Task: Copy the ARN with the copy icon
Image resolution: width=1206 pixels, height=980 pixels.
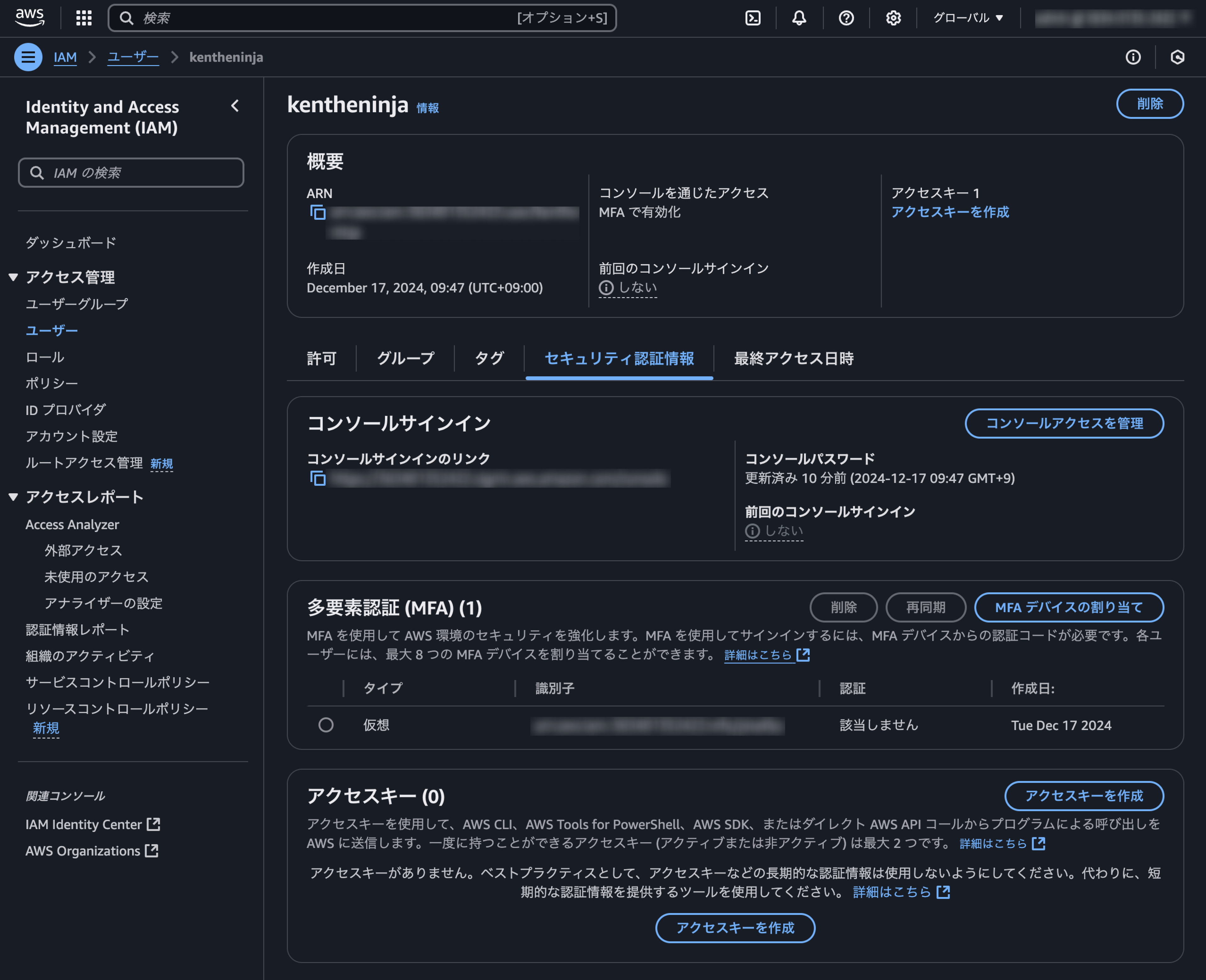Action: click(x=317, y=212)
